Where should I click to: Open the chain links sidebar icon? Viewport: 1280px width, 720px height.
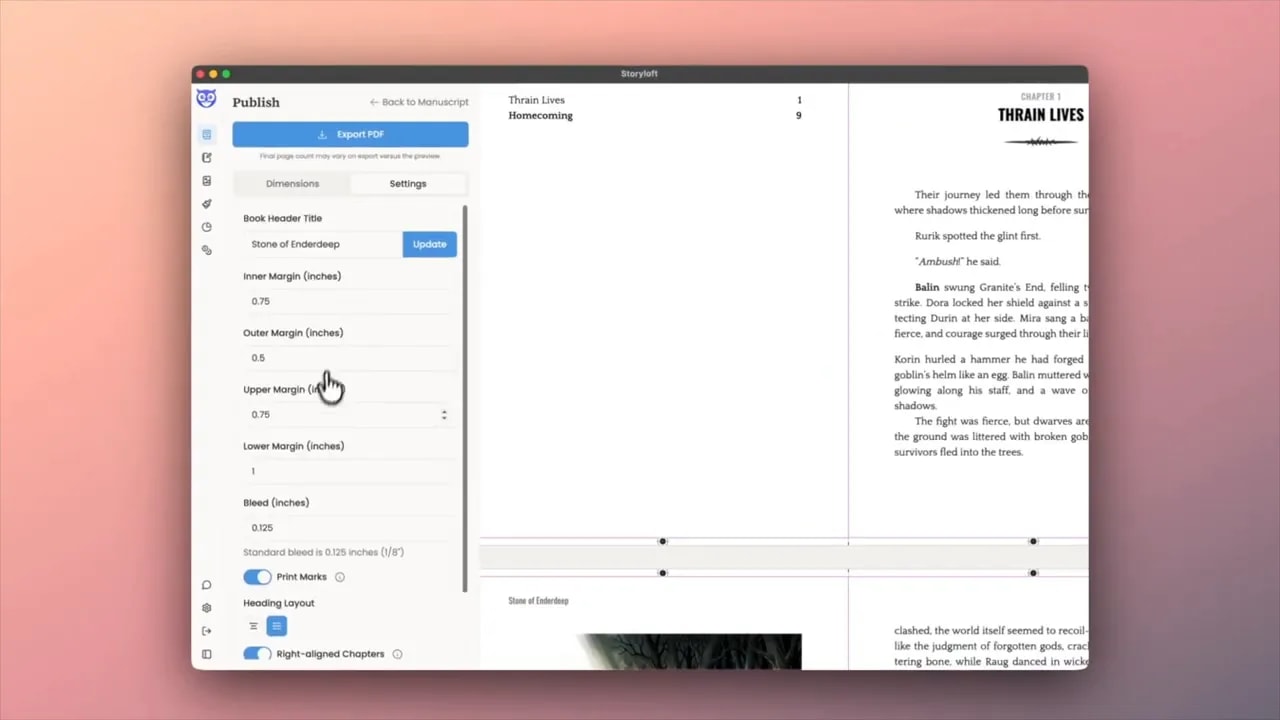coord(207,250)
